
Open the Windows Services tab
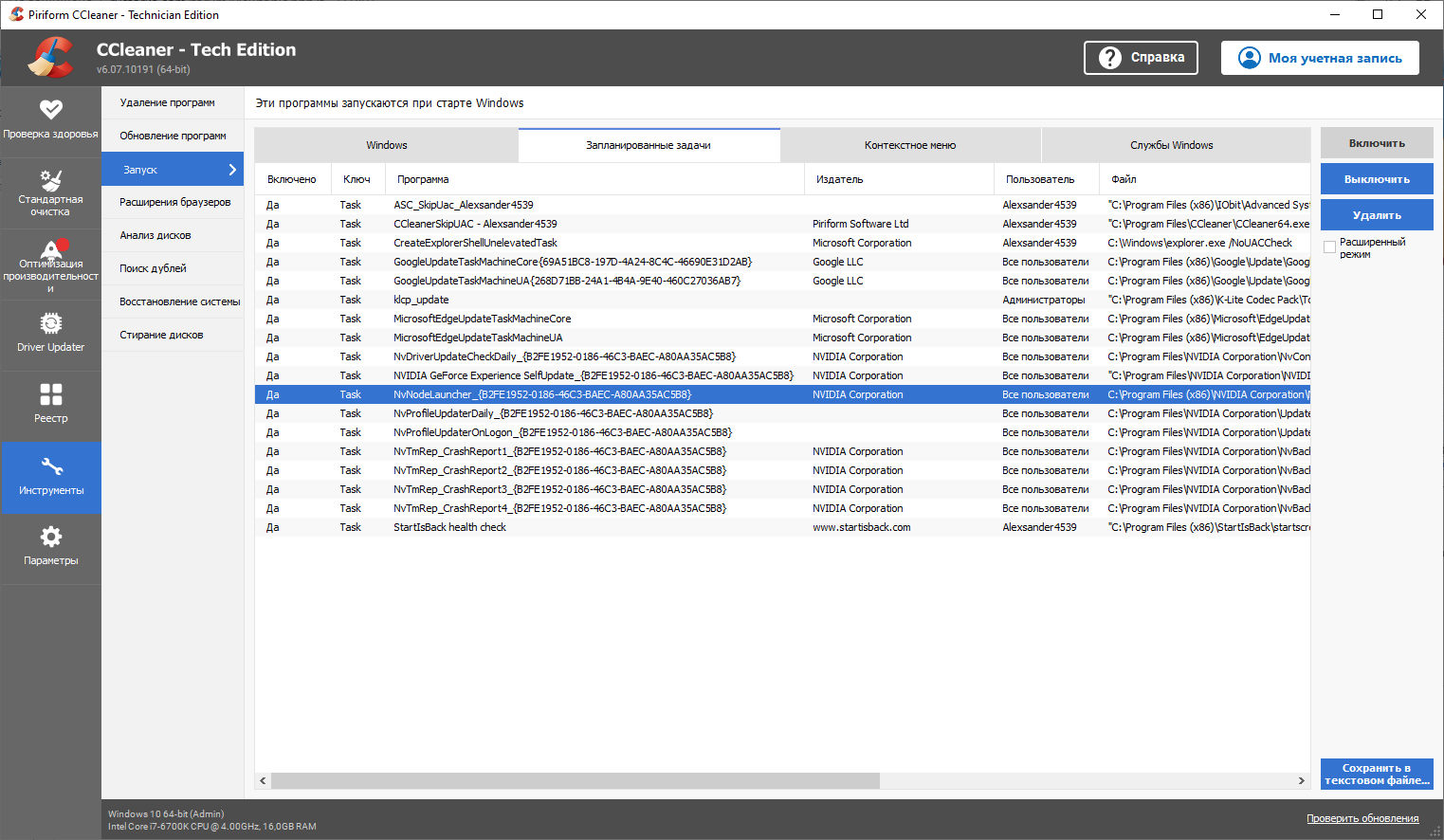point(1171,145)
